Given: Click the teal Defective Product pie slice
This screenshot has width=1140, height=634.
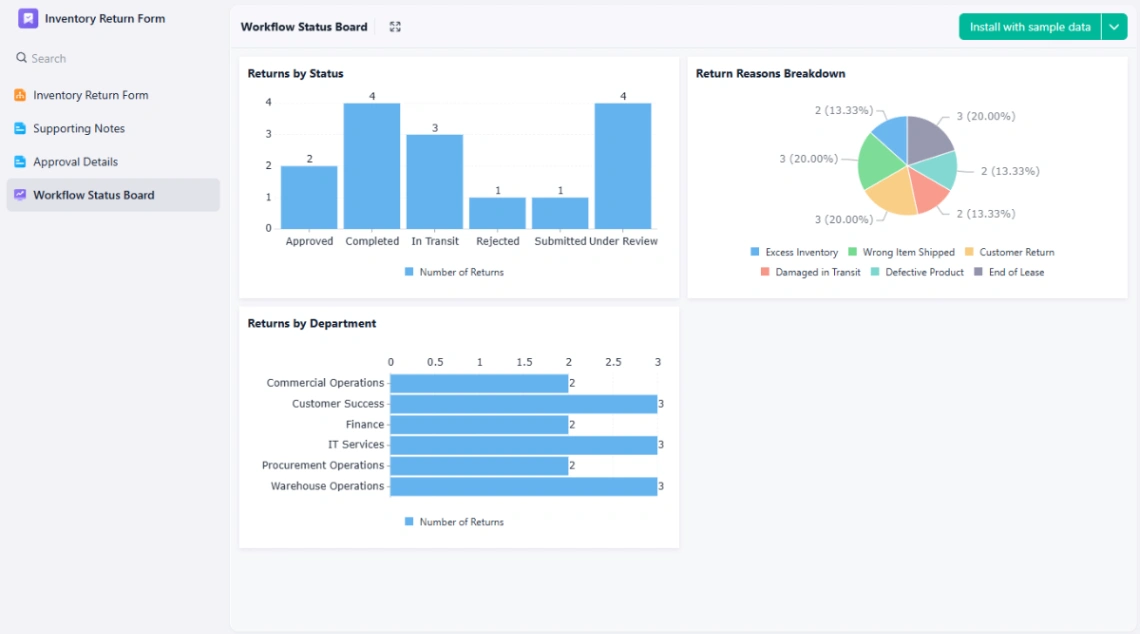Looking at the screenshot, I should click(x=938, y=169).
